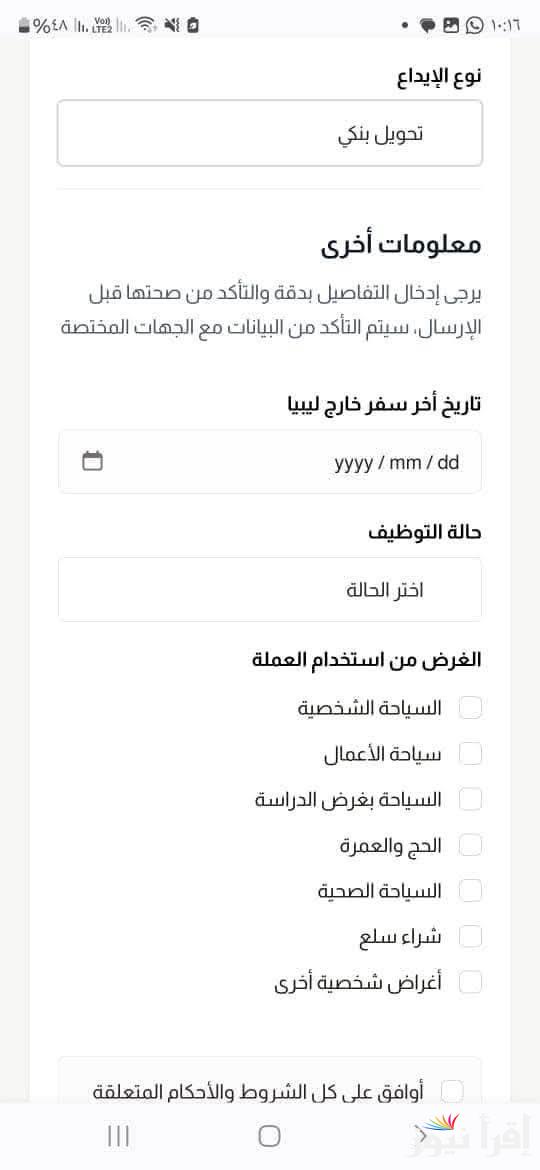Tap the chat message notification icon
Image resolution: width=540 pixels, height=1170 pixels.
click(427, 26)
